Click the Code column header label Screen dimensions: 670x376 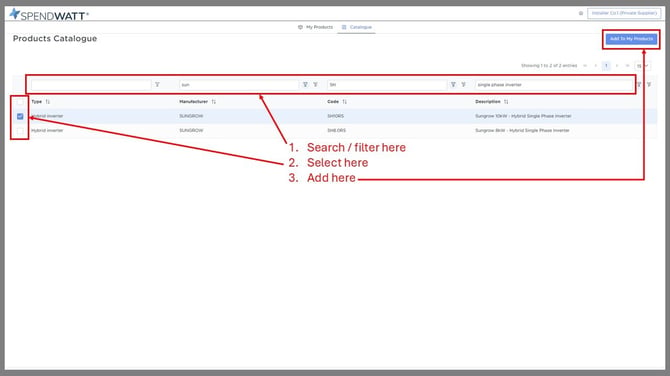coord(333,102)
